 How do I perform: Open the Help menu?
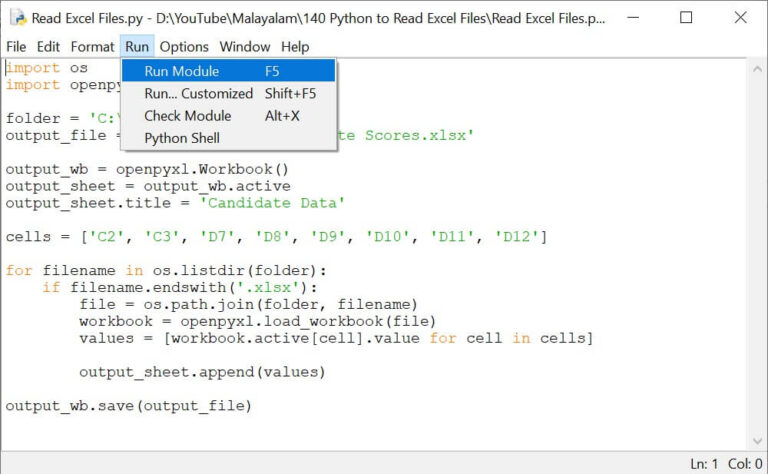295,47
